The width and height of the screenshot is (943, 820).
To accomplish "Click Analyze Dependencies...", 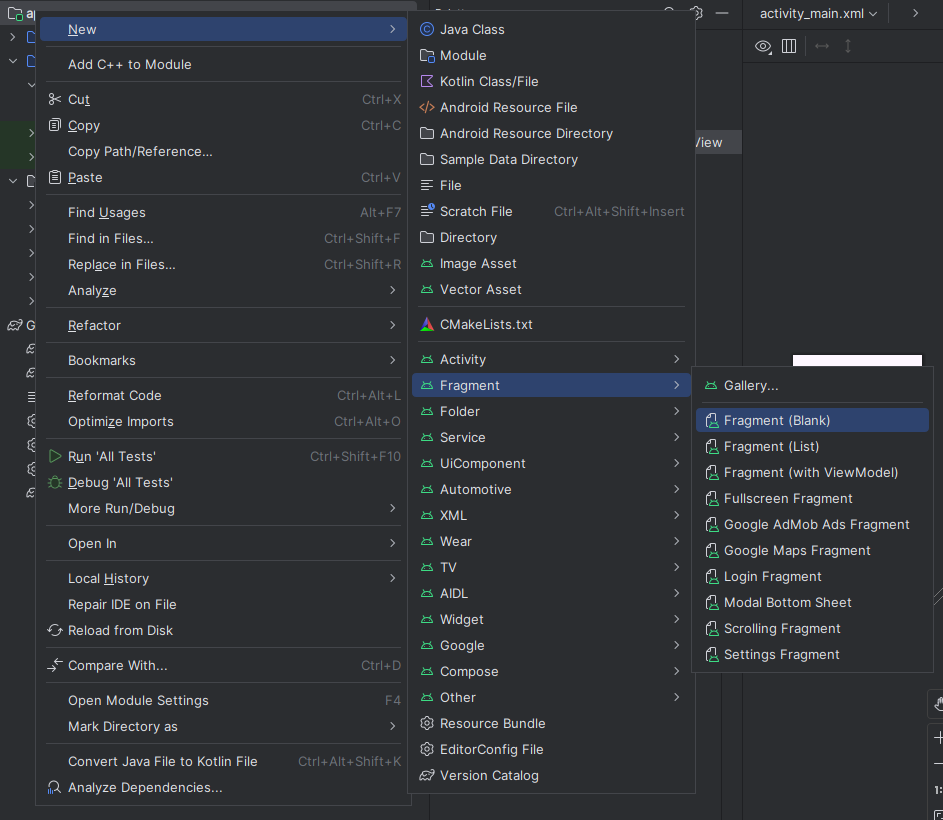I will [224, 788].
